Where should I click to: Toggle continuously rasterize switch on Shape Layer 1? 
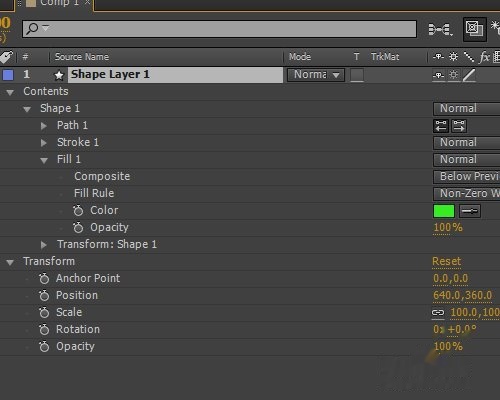[x=454, y=75]
